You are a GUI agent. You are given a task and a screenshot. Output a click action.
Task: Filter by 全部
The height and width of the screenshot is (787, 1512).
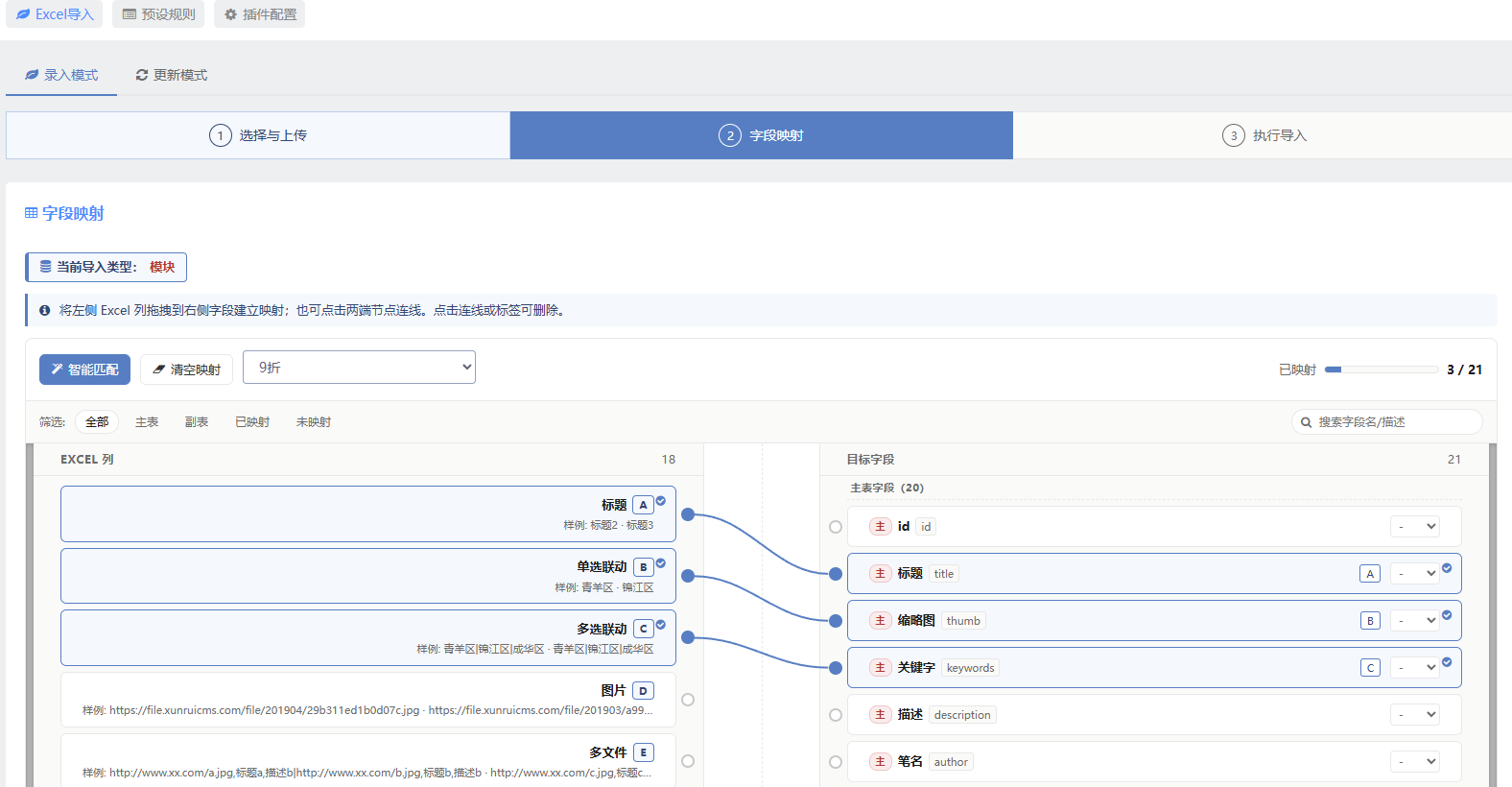pyautogui.click(x=97, y=422)
